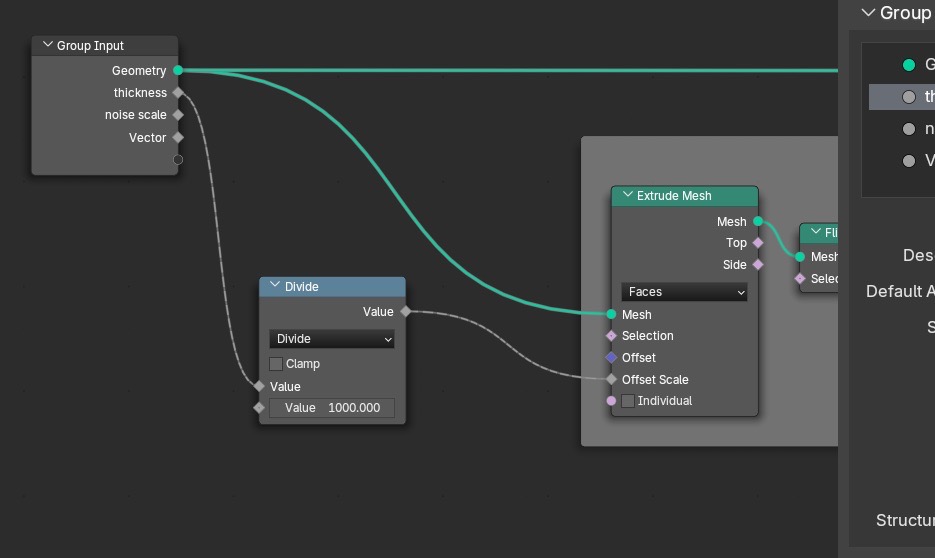Screen dimensions: 935x558
Task: Click the Offset input socket
Action: (611, 358)
